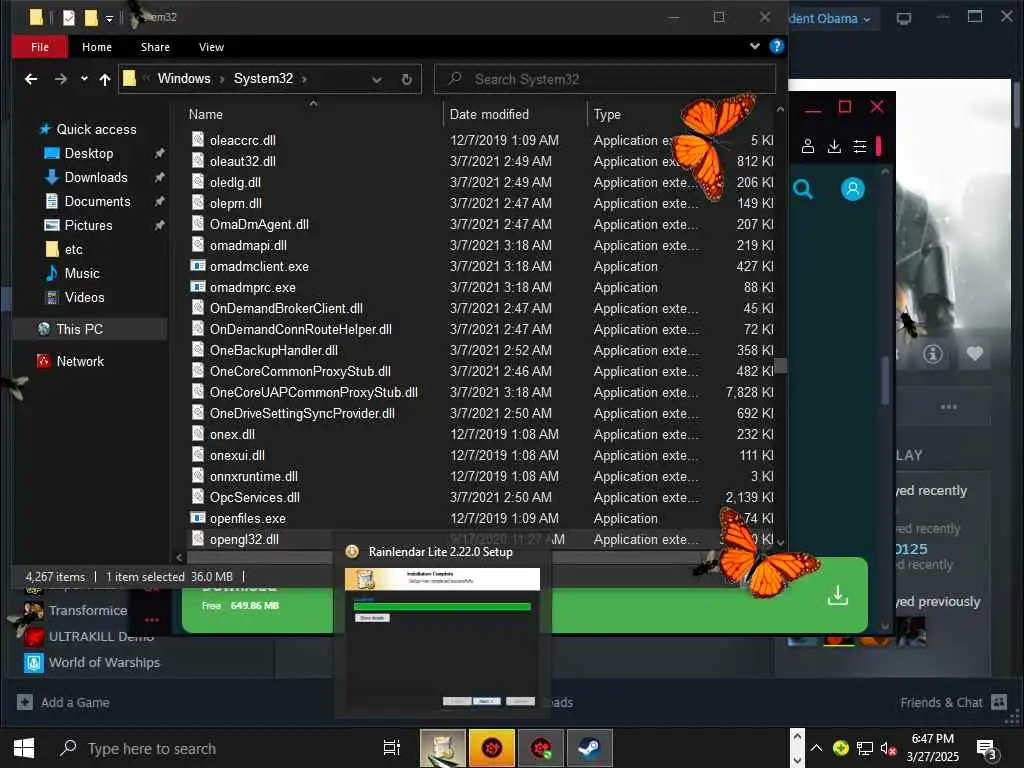The height and width of the screenshot is (768, 1024).
Task: Select This PC in navigation pane
Action: tap(79, 329)
